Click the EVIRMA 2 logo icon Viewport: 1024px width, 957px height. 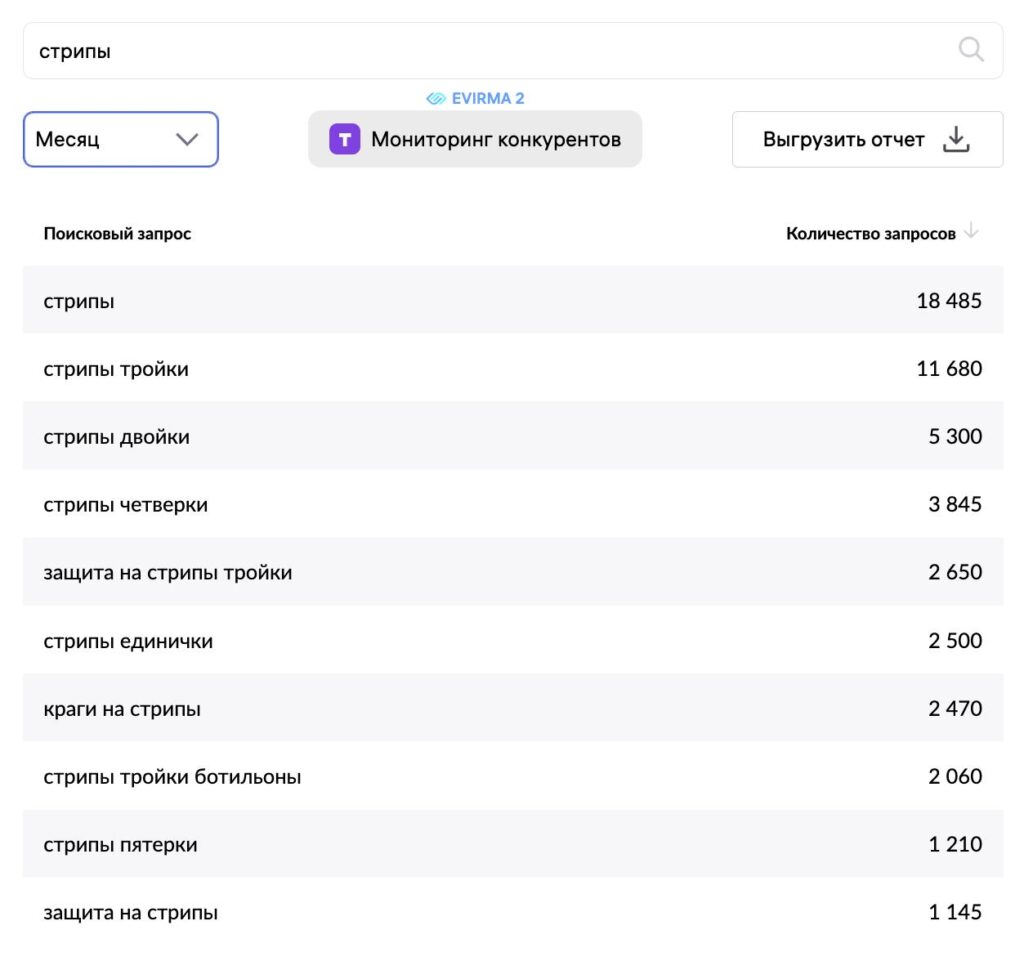click(436, 99)
